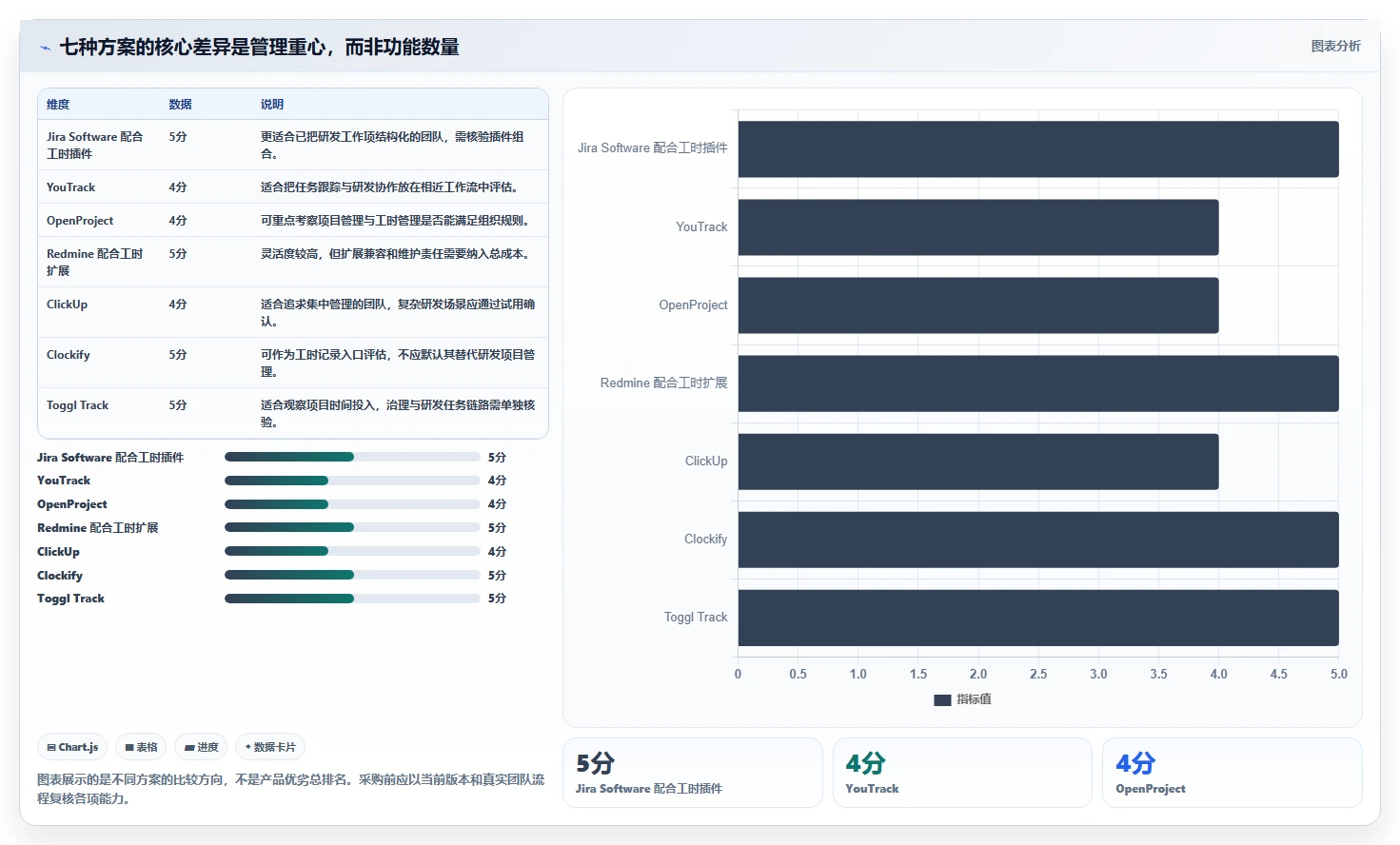Click the Clockify label in progress list
The height and width of the screenshot is (845, 1400).
coord(60,576)
